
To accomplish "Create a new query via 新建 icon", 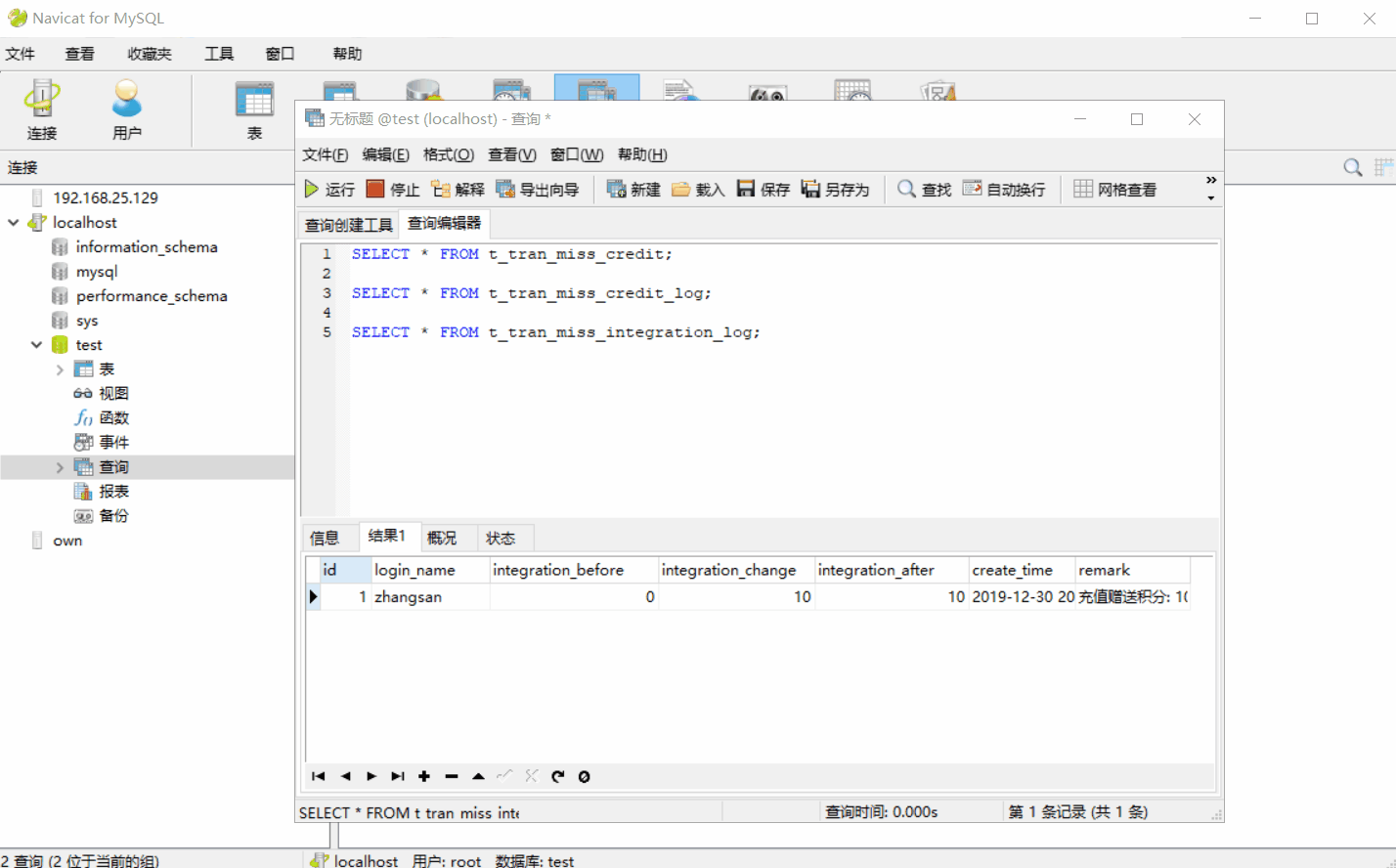I will 633,189.
